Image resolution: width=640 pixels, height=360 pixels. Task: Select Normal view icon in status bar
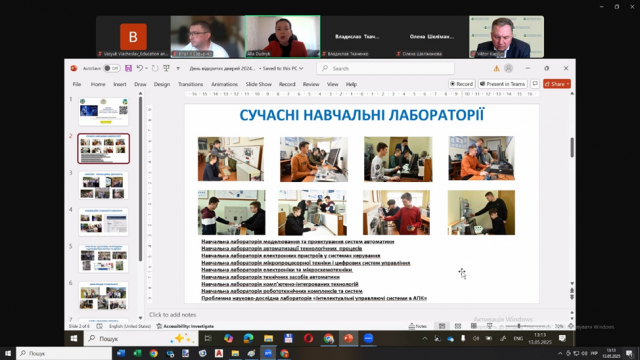pyautogui.click(x=442, y=326)
